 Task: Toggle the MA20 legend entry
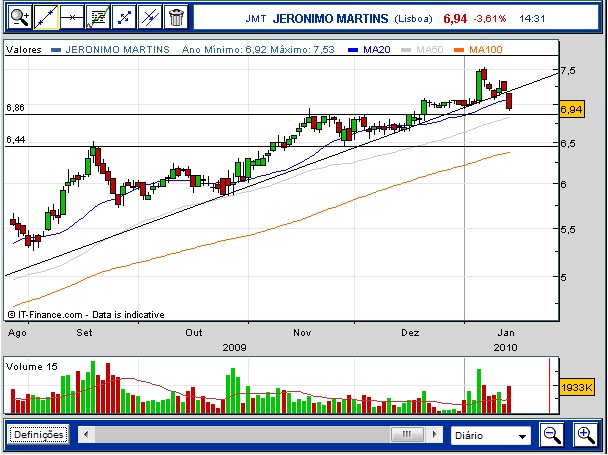[x=370, y=50]
